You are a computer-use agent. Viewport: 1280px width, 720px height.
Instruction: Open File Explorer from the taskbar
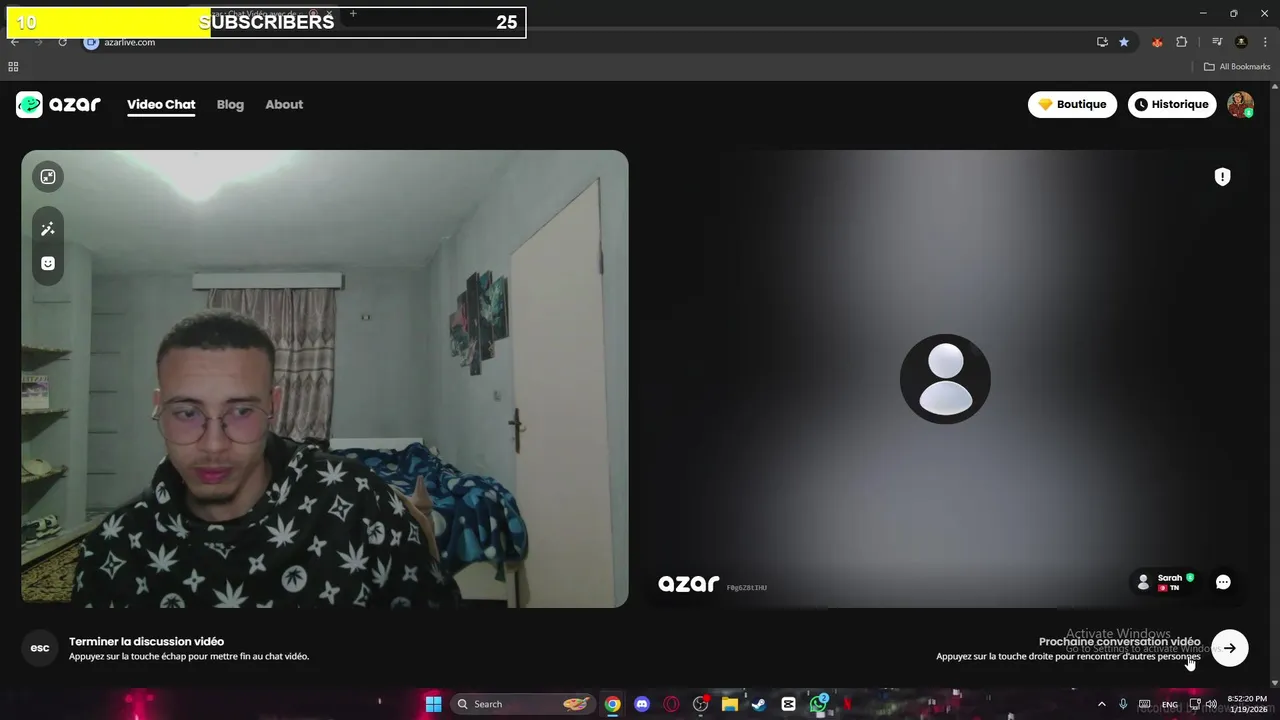click(730, 704)
